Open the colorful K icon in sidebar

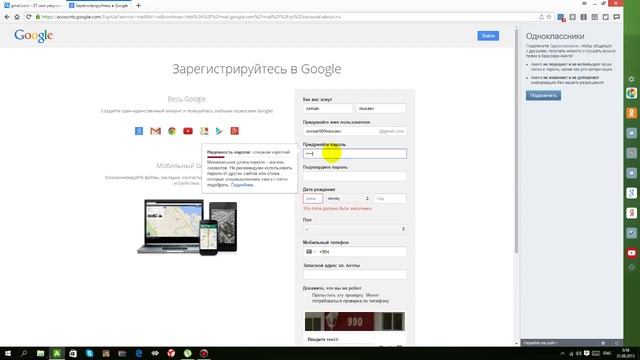(631, 93)
